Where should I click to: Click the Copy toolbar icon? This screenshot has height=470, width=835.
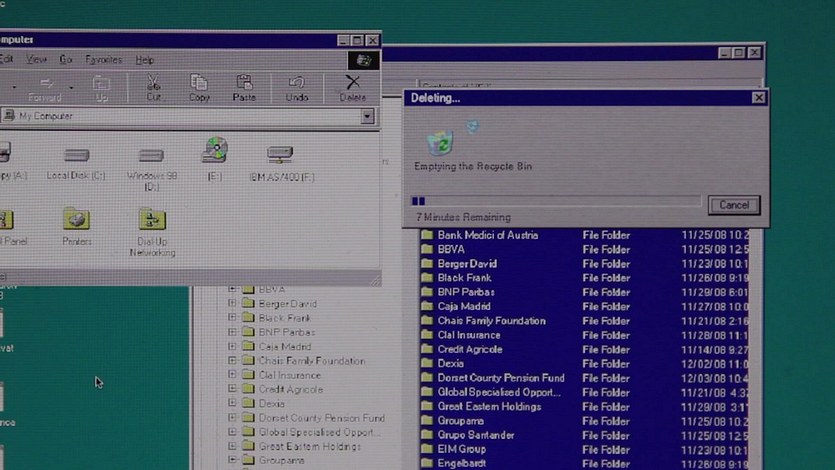tap(199, 87)
